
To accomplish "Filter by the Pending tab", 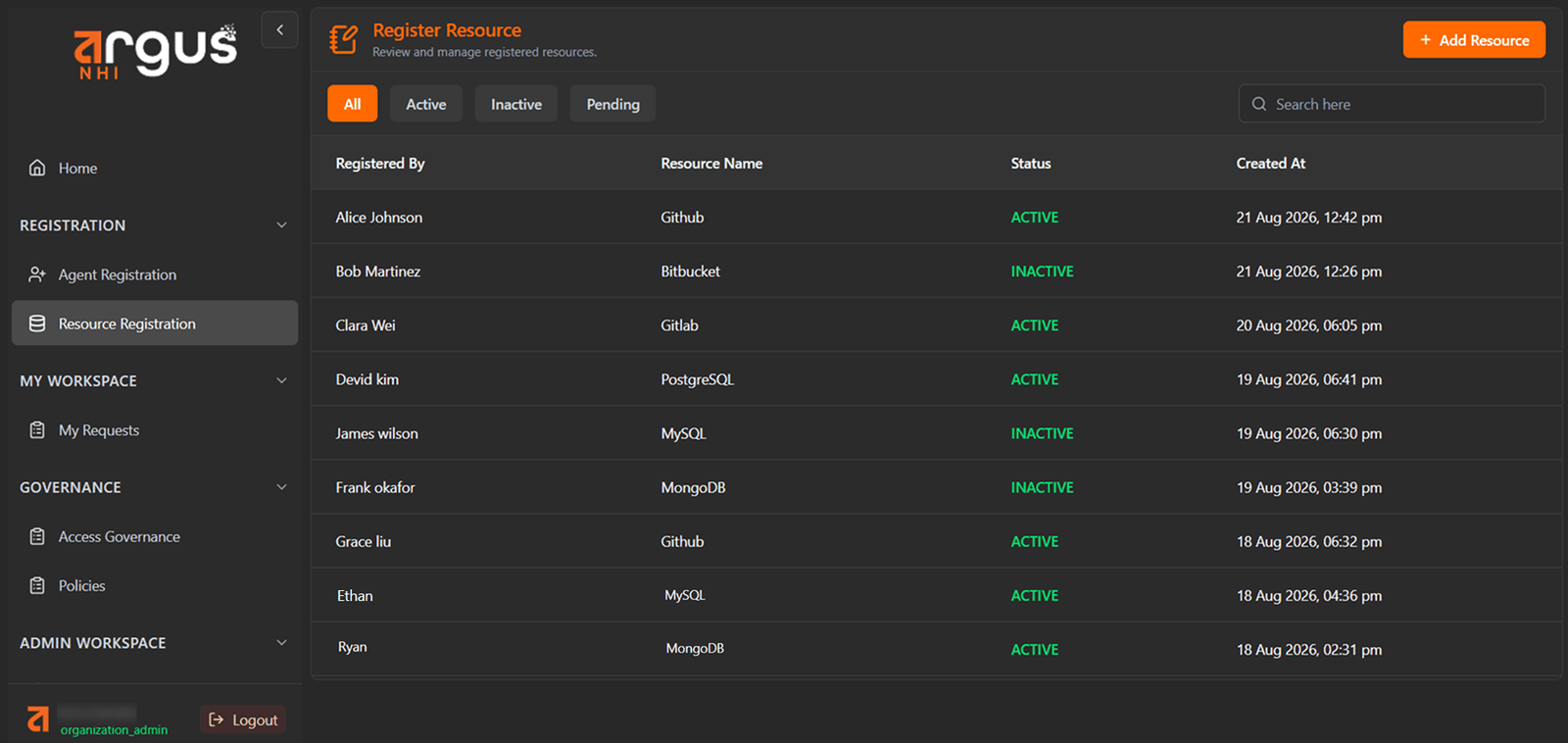I will pyautogui.click(x=612, y=104).
